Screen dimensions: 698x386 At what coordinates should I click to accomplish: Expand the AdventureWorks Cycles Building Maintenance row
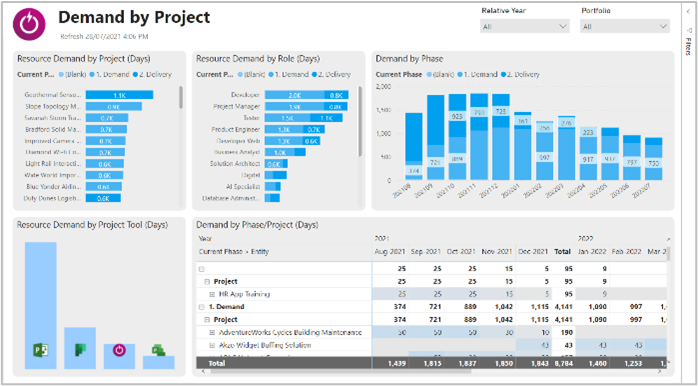212,333
